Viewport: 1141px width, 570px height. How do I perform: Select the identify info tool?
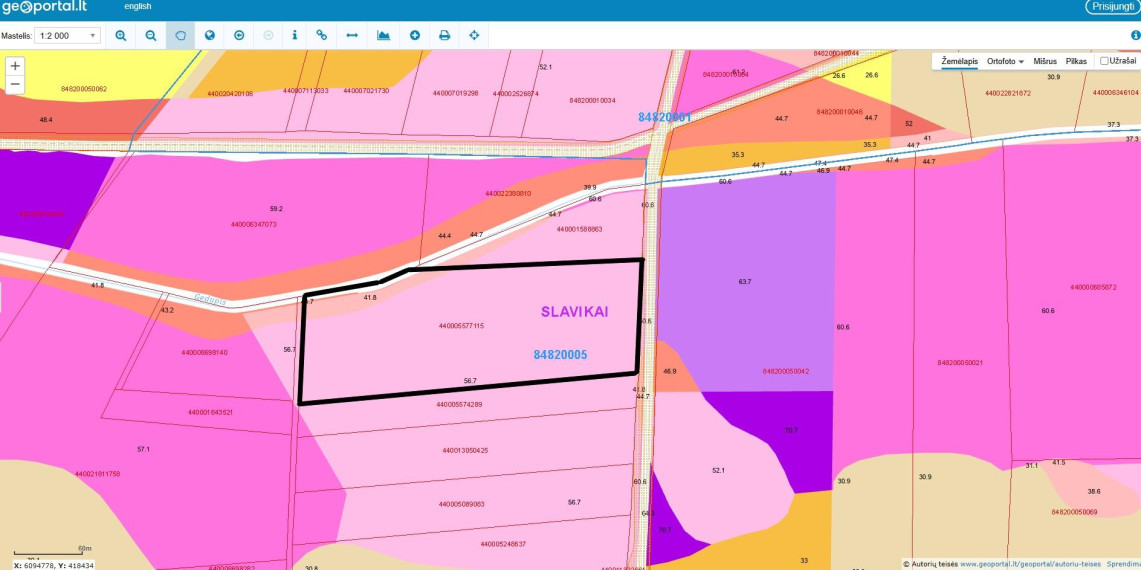pyautogui.click(x=294, y=35)
